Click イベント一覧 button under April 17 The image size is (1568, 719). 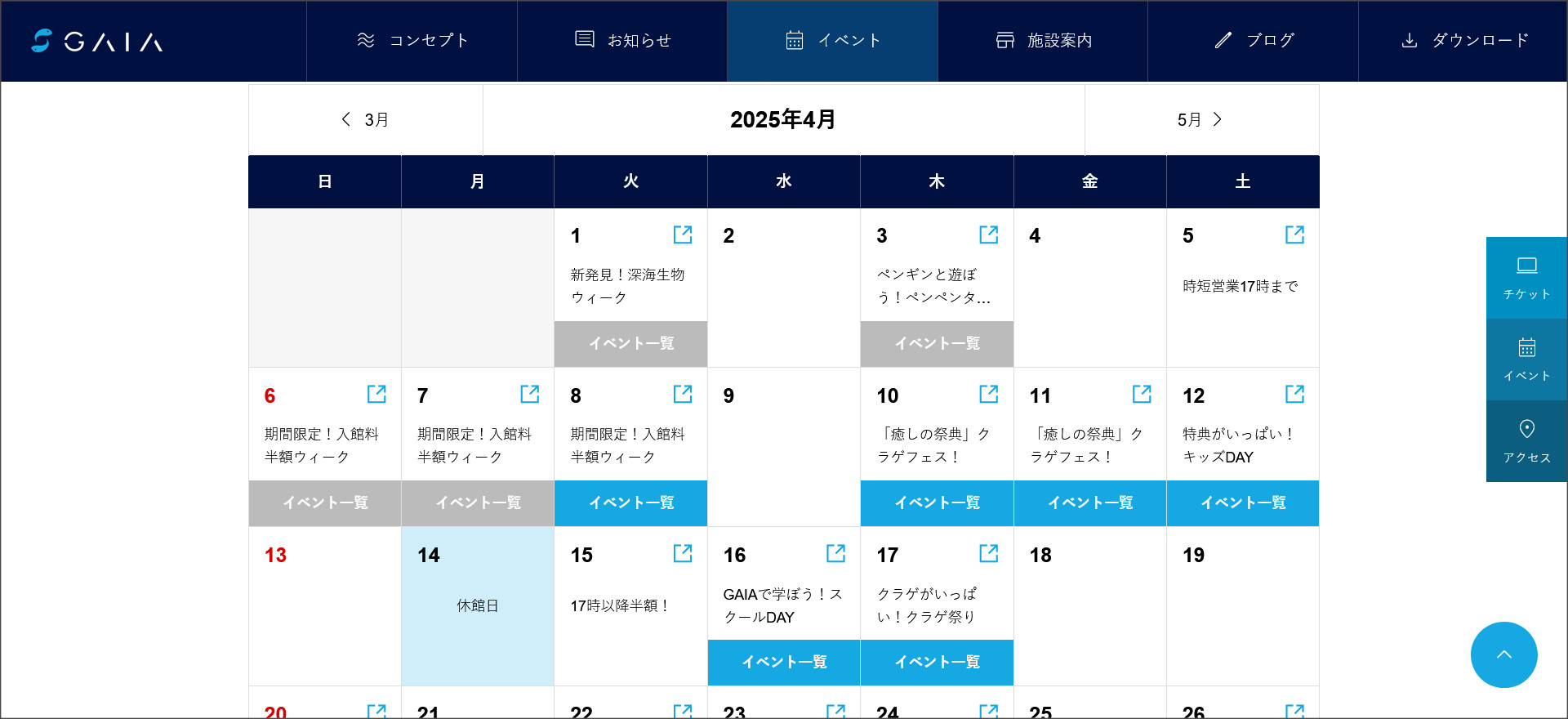point(937,662)
